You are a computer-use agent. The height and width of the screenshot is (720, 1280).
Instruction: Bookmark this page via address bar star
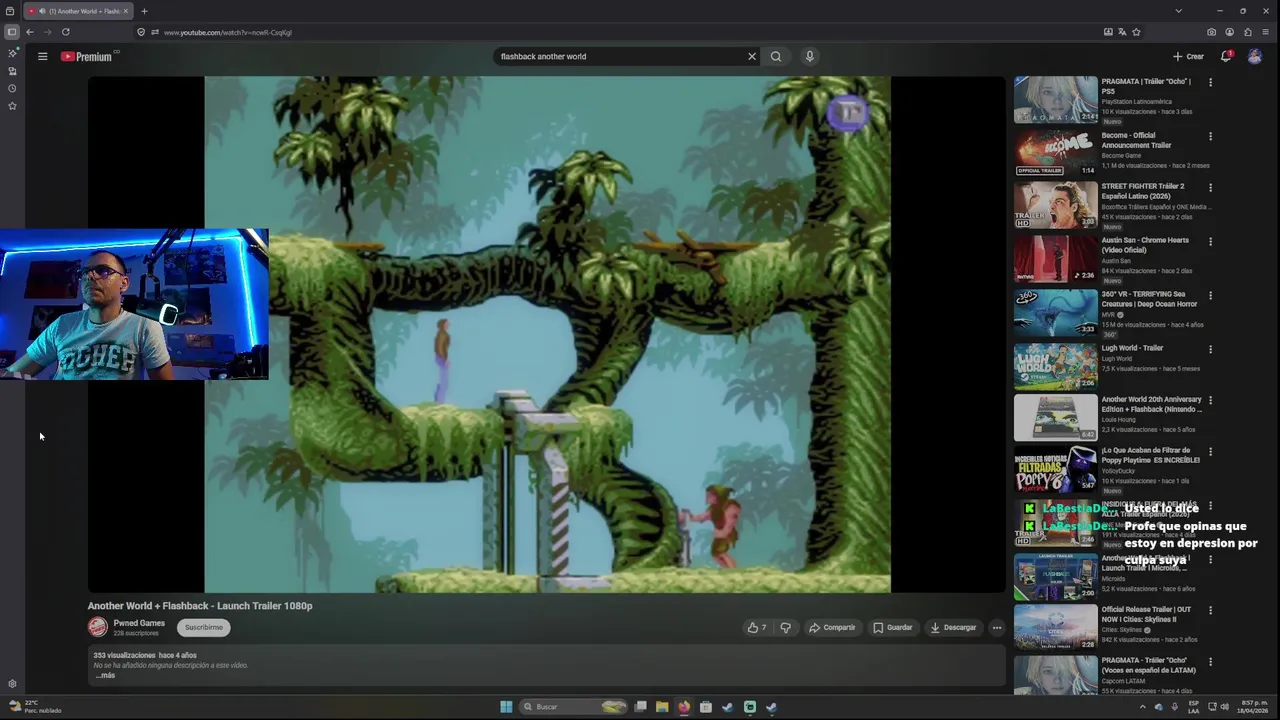click(x=1136, y=32)
